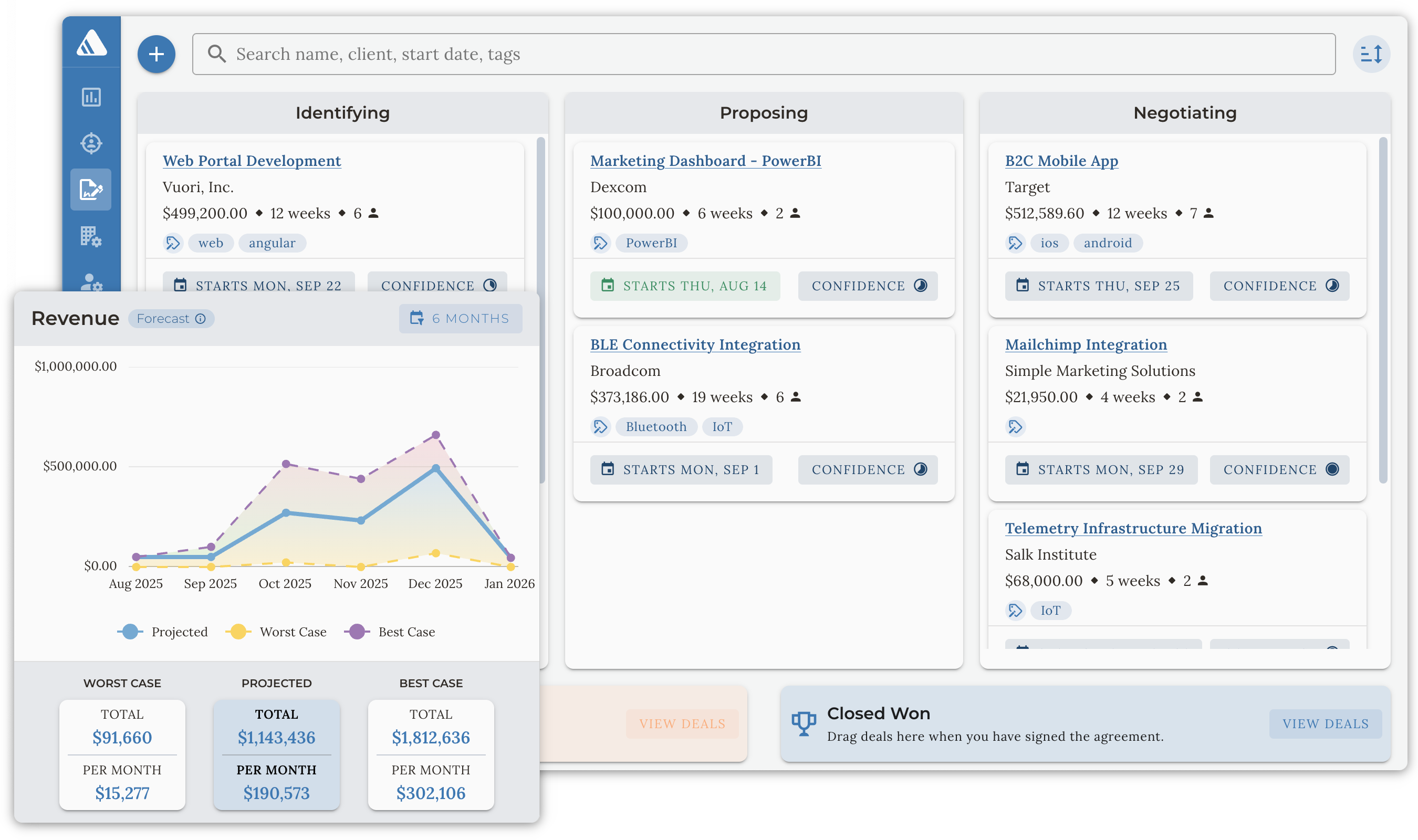
Task: Click View Deals in Closed Won panel
Action: [x=1325, y=723]
